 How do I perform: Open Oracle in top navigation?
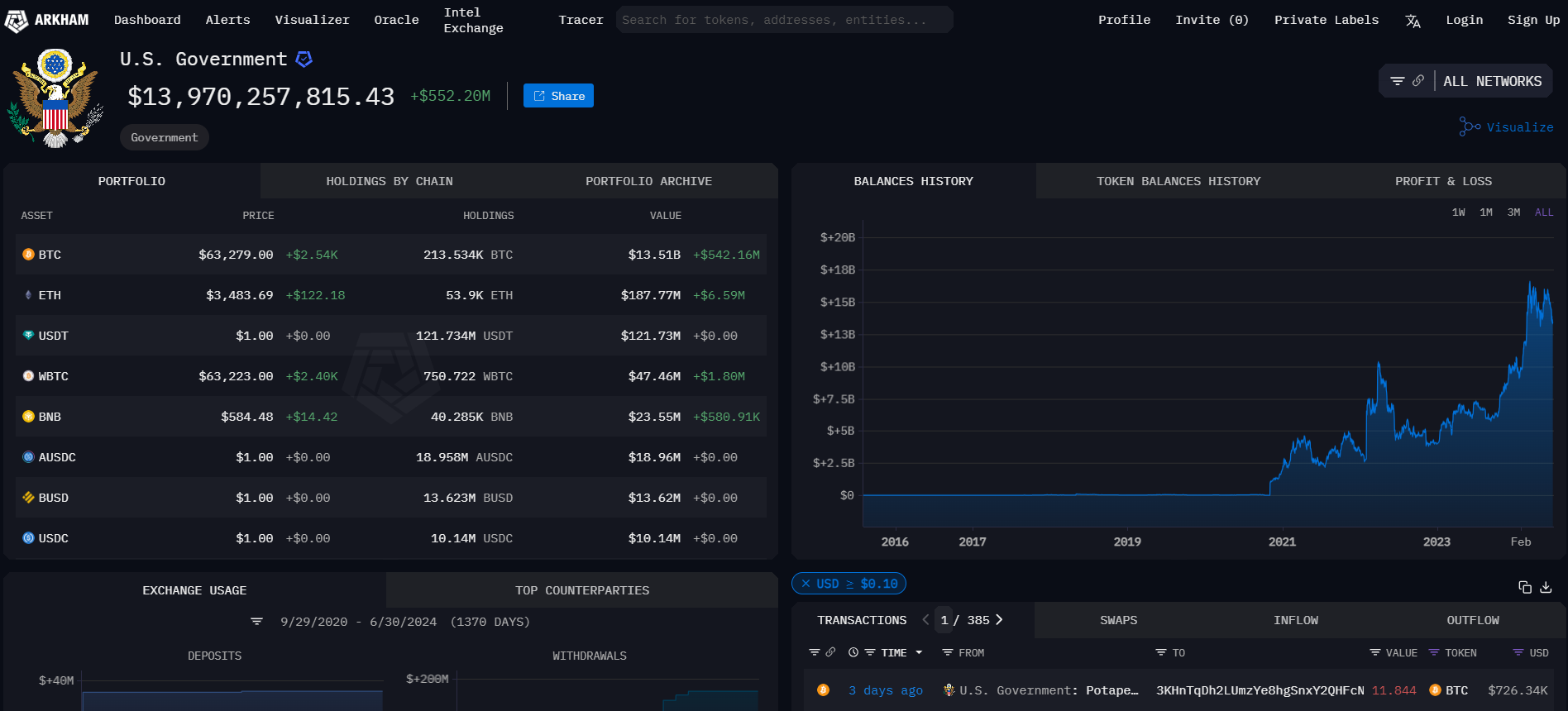396,20
